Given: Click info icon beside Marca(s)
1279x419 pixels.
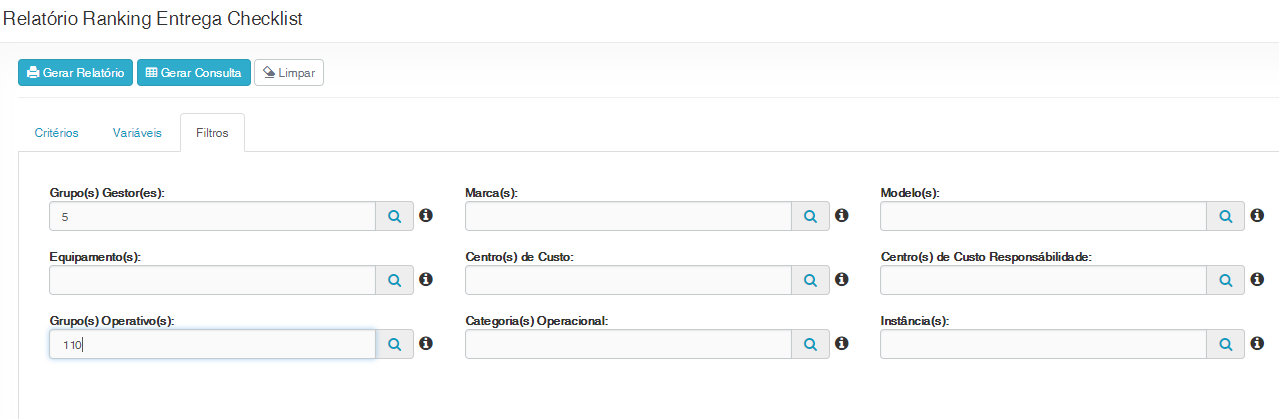Looking at the screenshot, I should 842,215.
